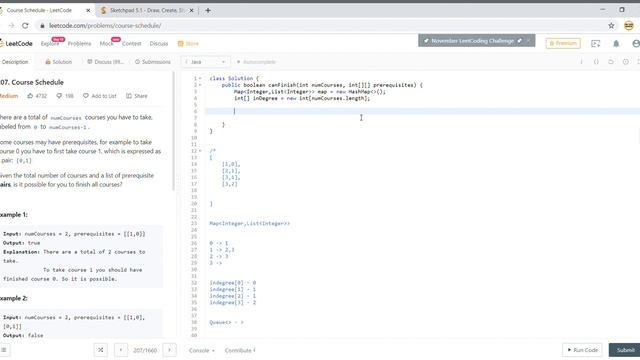The width and height of the screenshot is (640, 360).
Task: Click Add to List
Action: 100,96
